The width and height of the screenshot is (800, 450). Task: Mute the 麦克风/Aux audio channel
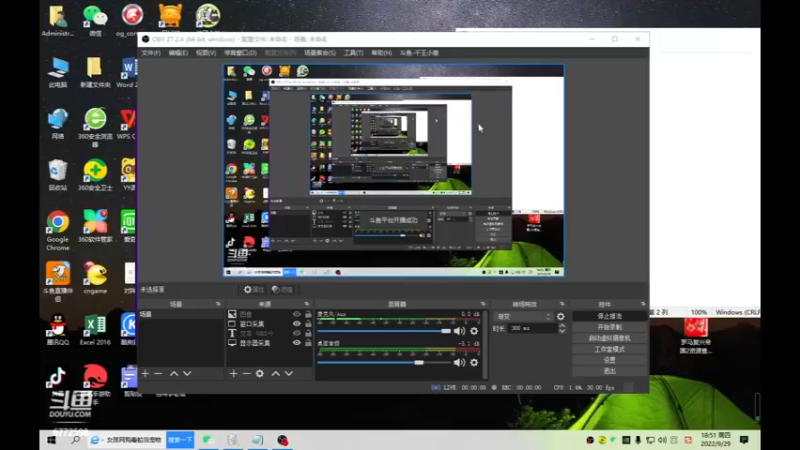[459, 331]
